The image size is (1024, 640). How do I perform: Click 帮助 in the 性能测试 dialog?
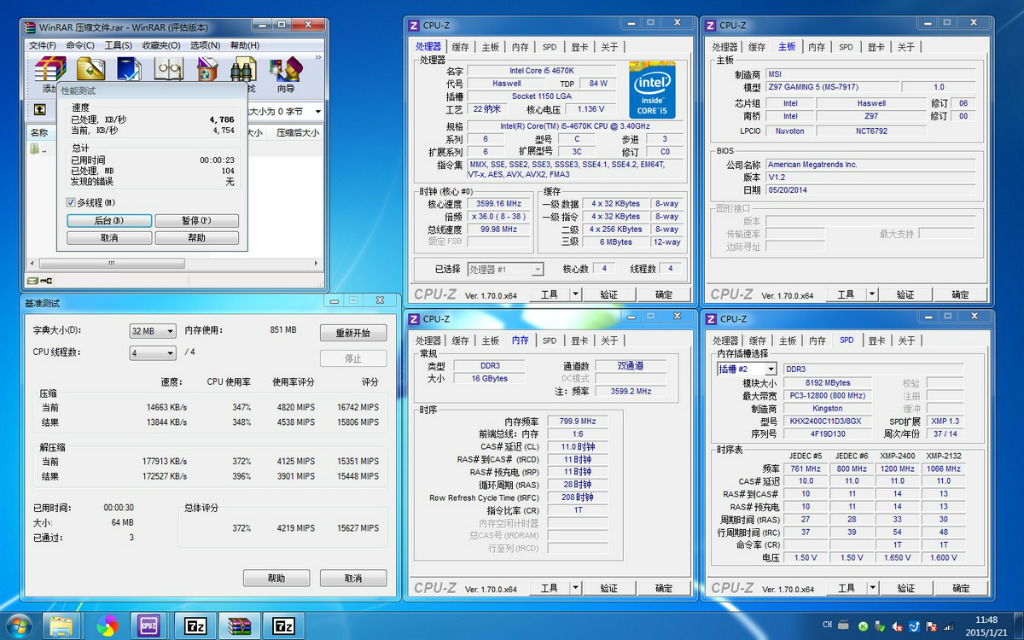[x=197, y=238]
